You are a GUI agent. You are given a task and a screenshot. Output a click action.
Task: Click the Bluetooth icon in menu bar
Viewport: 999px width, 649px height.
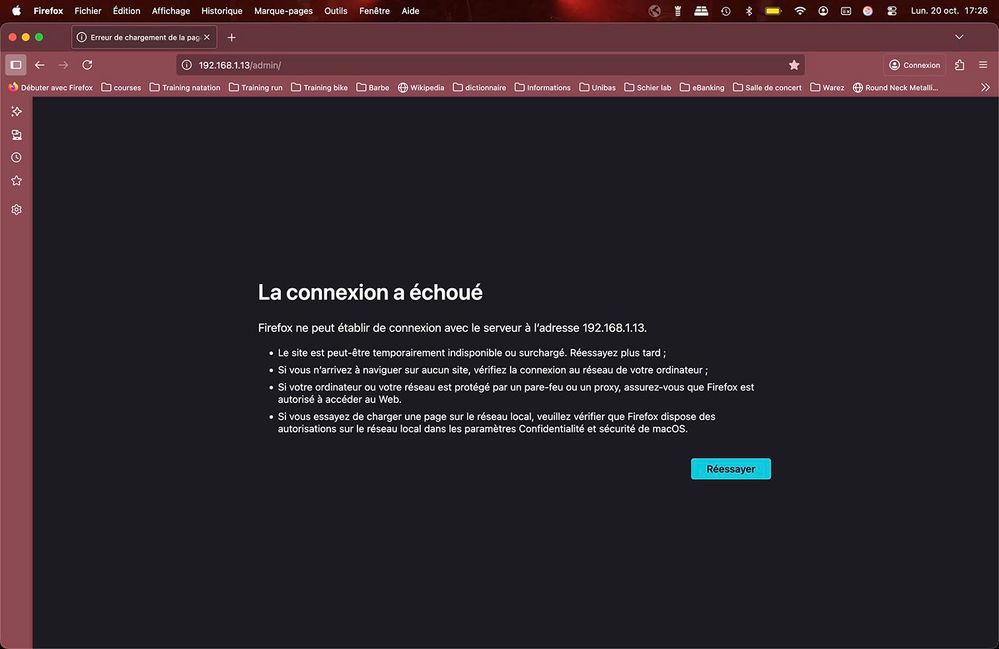pyautogui.click(x=749, y=11)
